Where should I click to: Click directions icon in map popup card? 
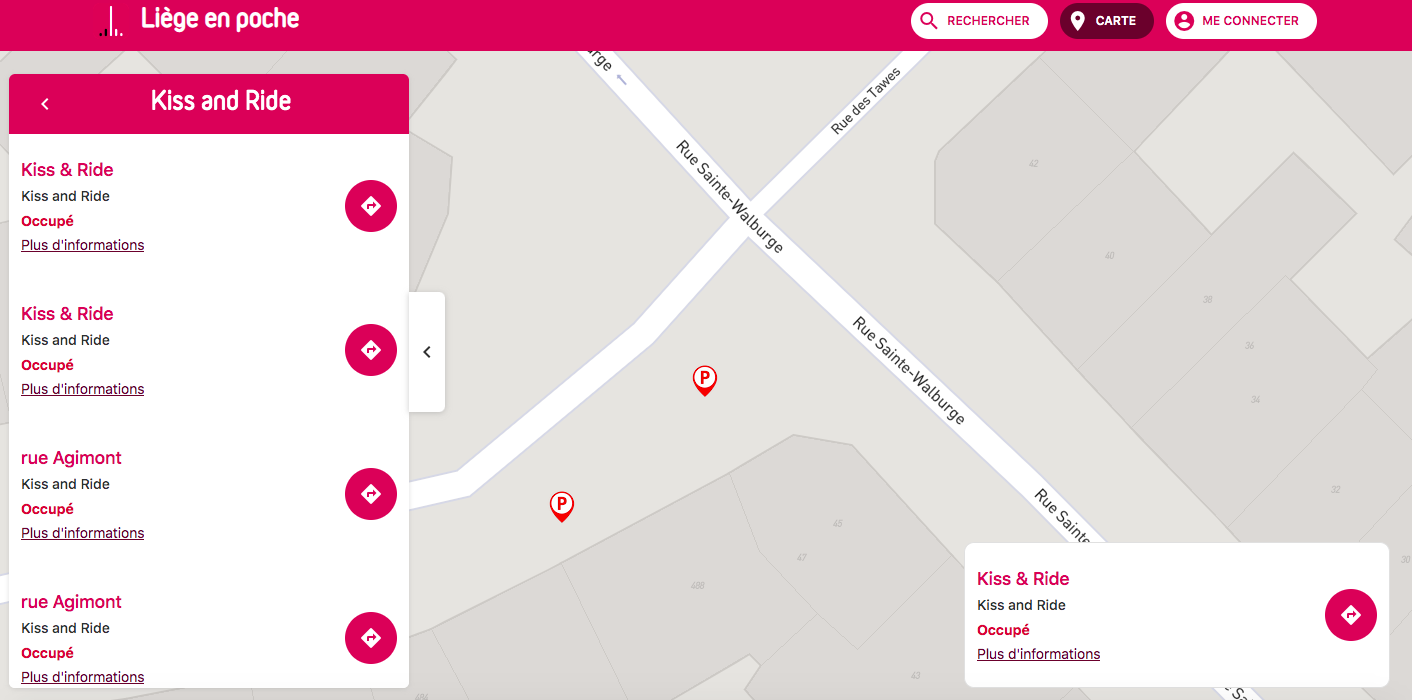1351,615
